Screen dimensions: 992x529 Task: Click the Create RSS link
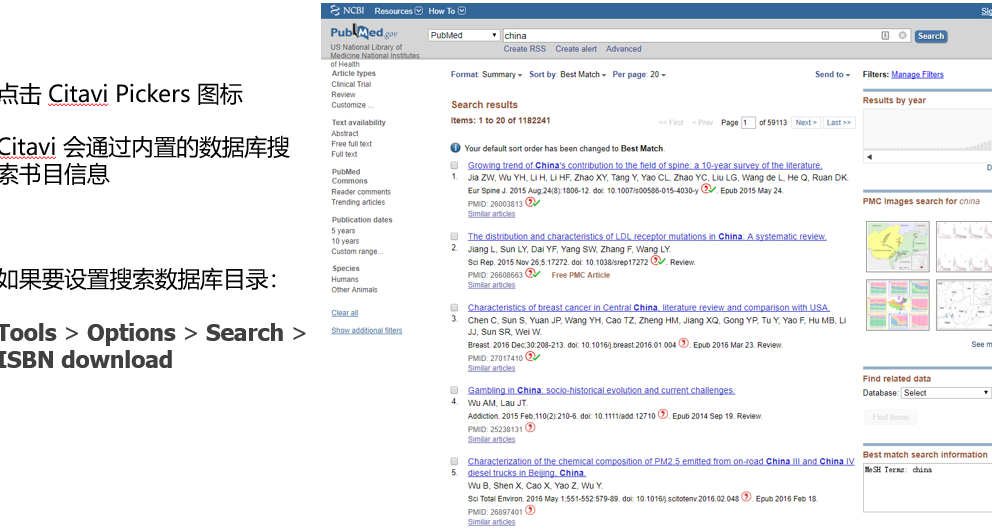click(524, 49)
